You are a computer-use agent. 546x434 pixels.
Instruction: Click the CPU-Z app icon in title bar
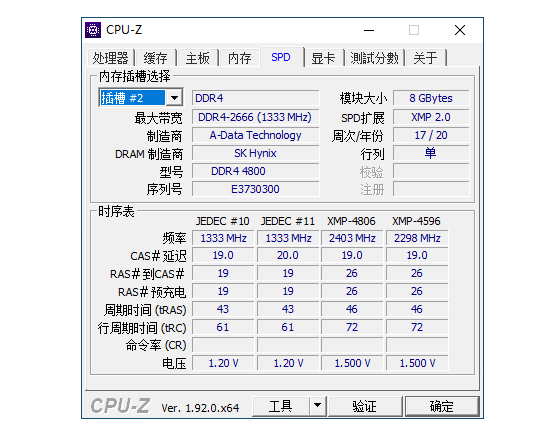point(93,30)
